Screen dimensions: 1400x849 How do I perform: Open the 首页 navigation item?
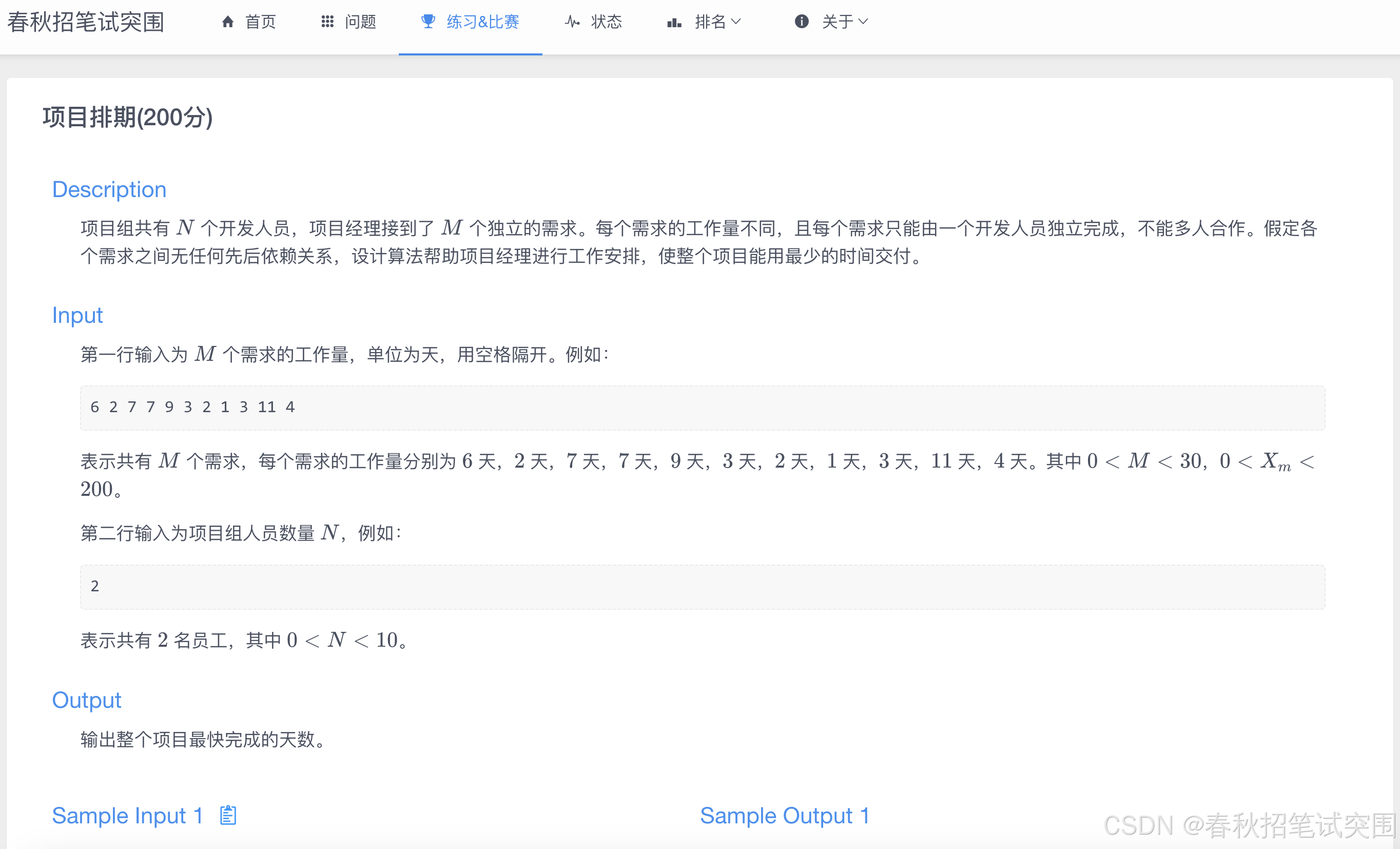(x=261, y=22)
